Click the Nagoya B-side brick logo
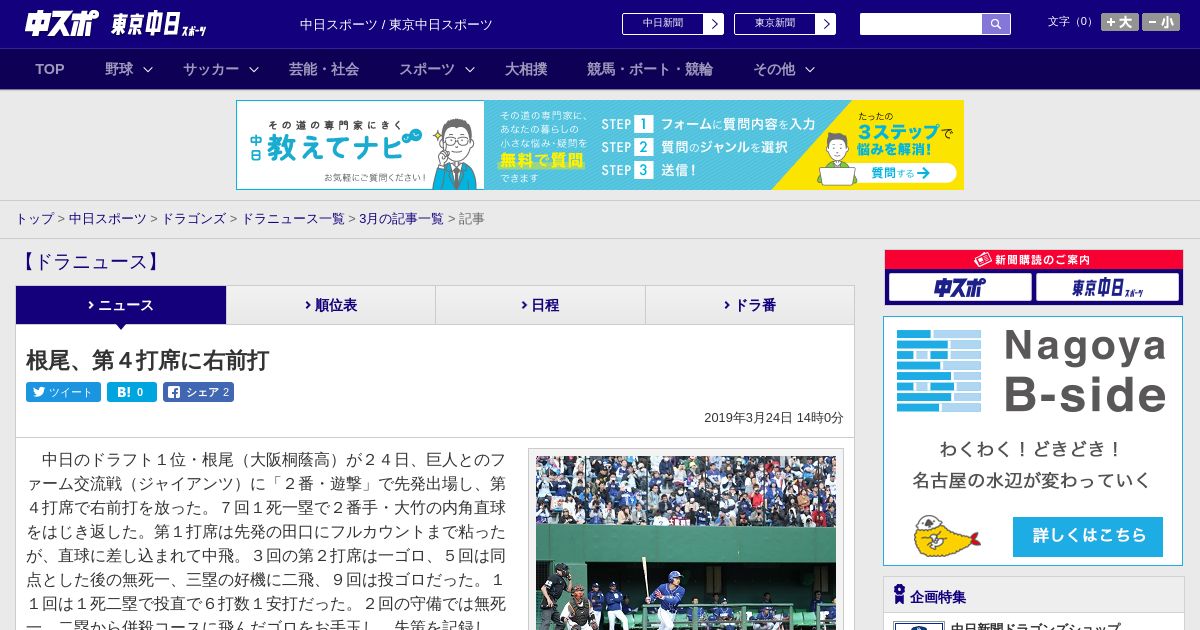 [939, 371]
